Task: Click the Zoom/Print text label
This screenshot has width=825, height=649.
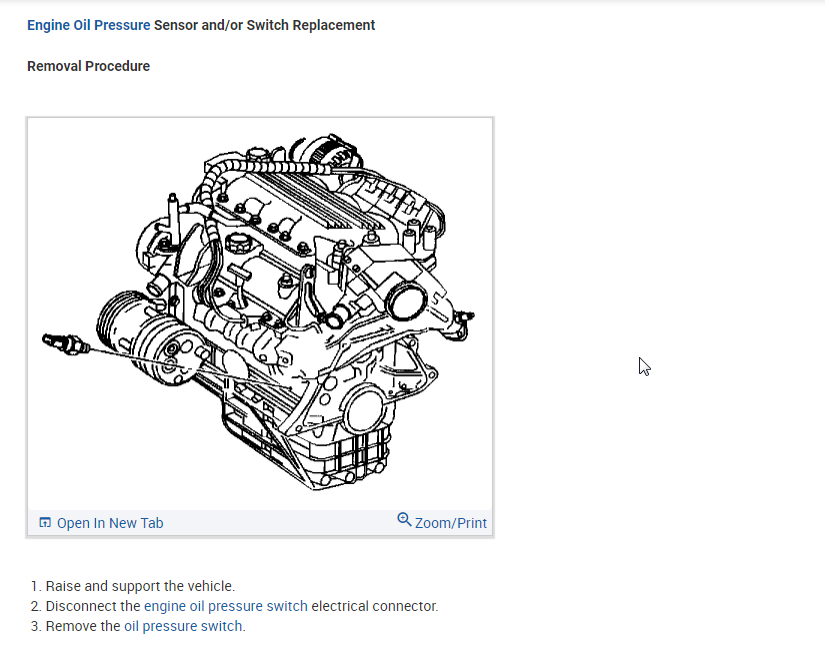Action: [451, 523]
